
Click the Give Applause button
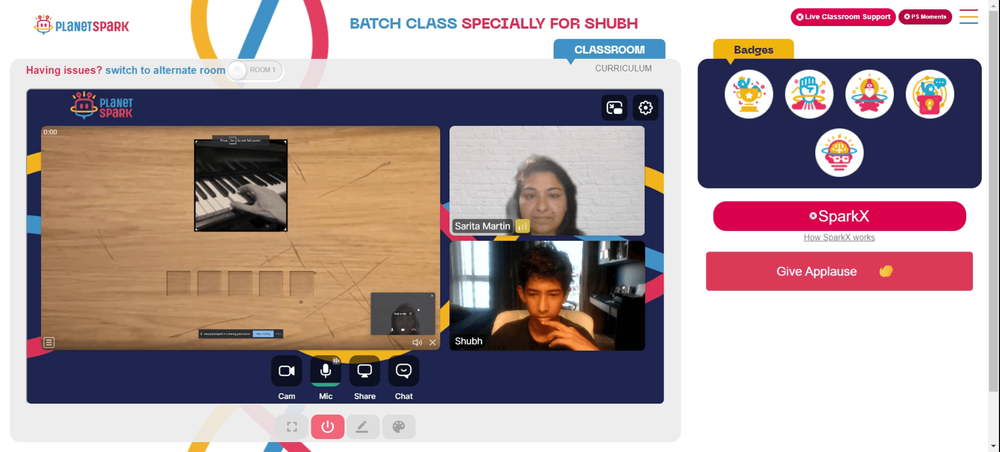[839, 271]
